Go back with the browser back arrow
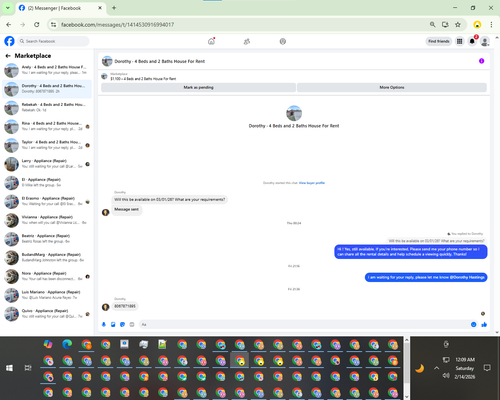This screenshot has height=400, width=500. coord(9,24)
